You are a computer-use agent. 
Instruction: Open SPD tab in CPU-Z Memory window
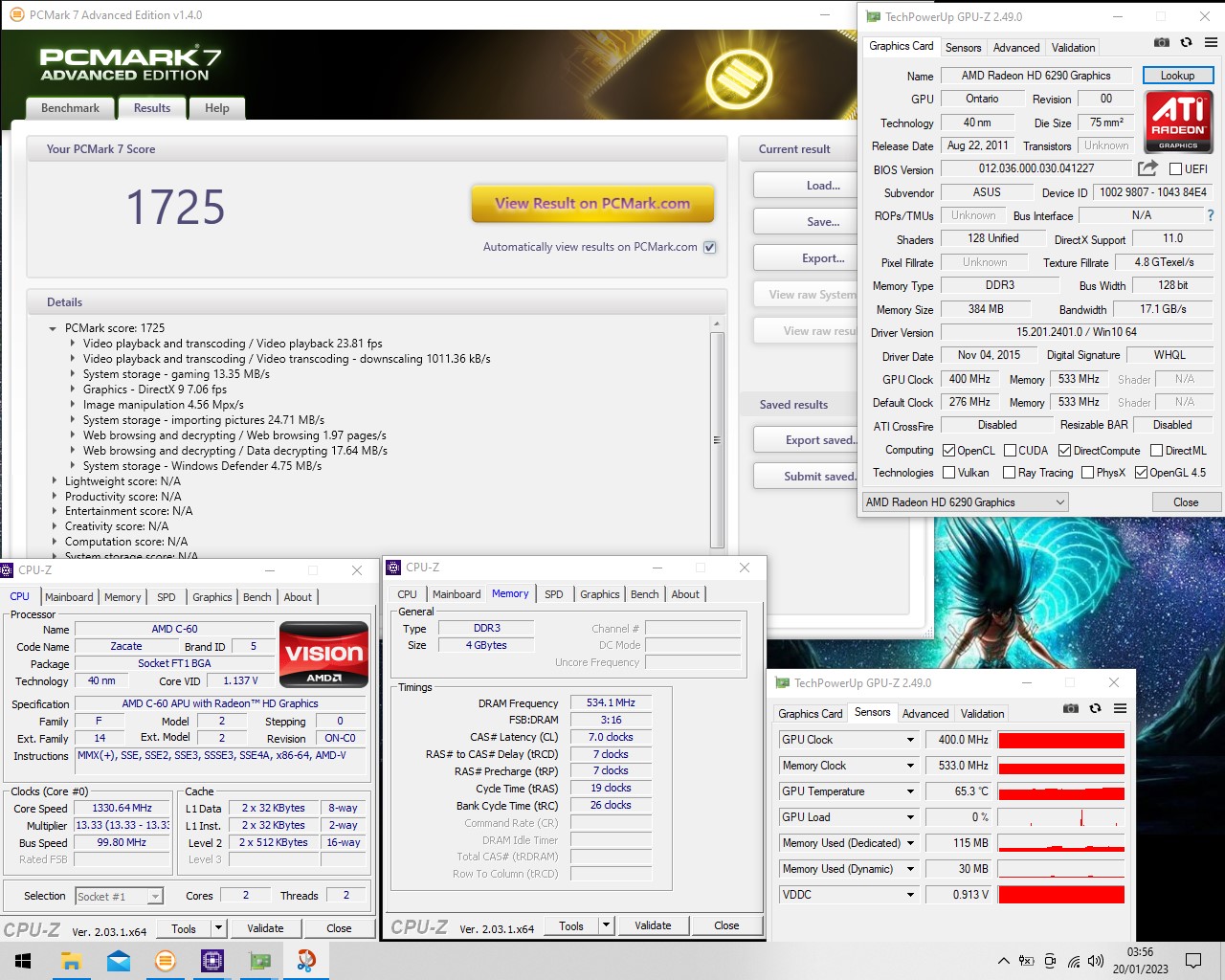[554, 594]
